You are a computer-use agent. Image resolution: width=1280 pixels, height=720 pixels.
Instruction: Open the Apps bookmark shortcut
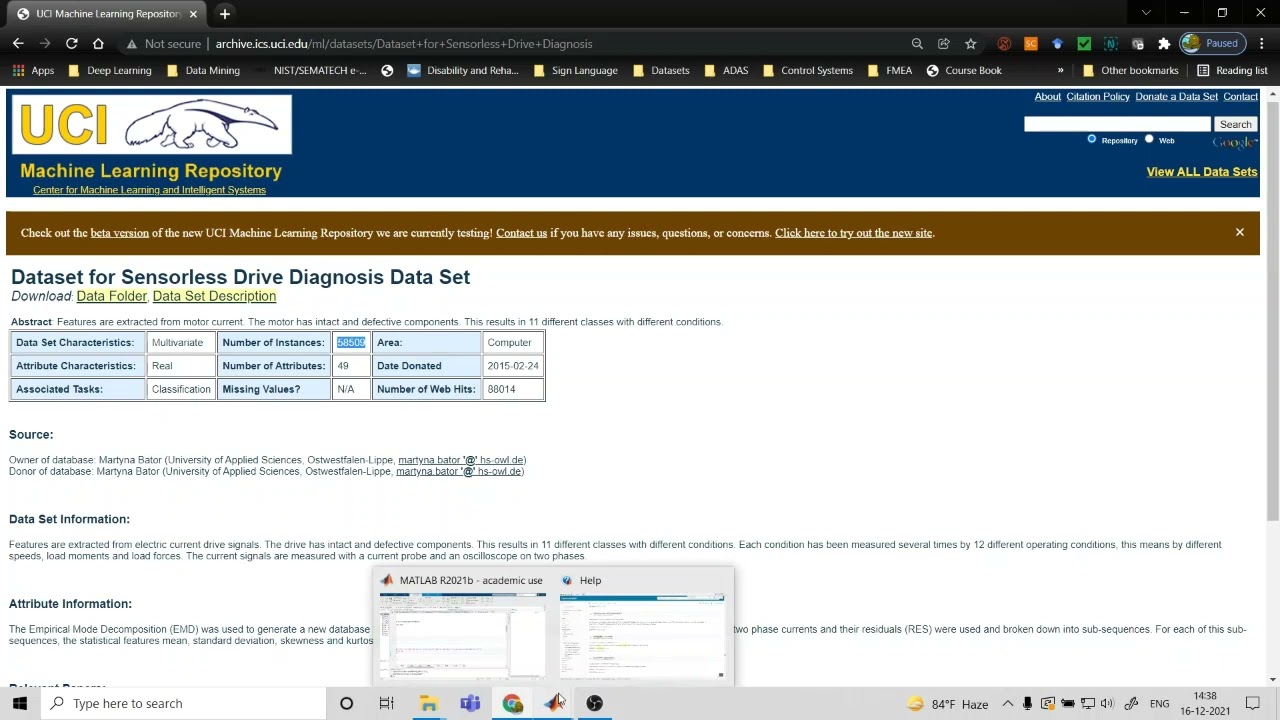coord(34,71)
